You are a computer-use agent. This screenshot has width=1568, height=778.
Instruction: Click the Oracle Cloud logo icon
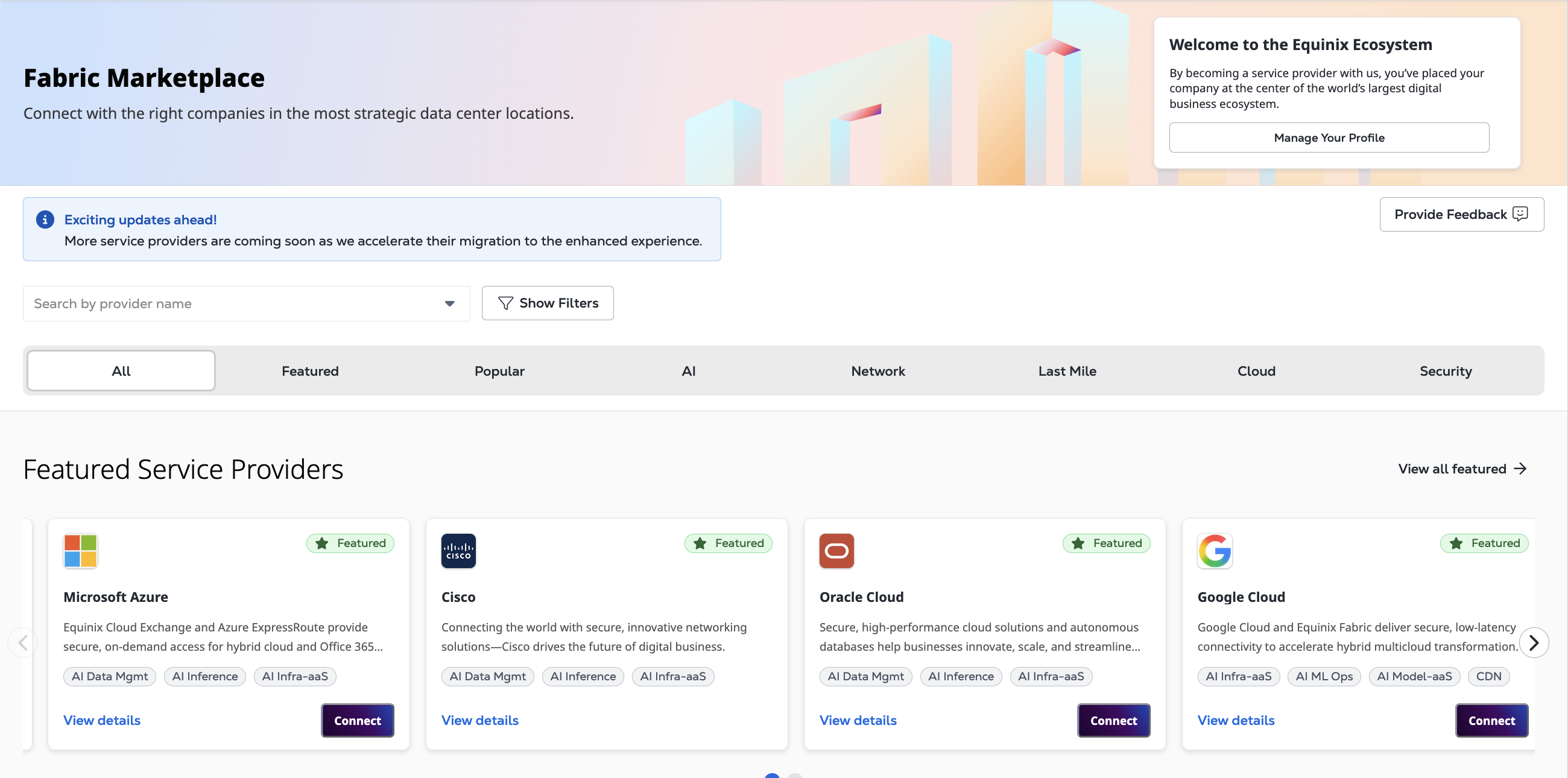tap(836, 550)
